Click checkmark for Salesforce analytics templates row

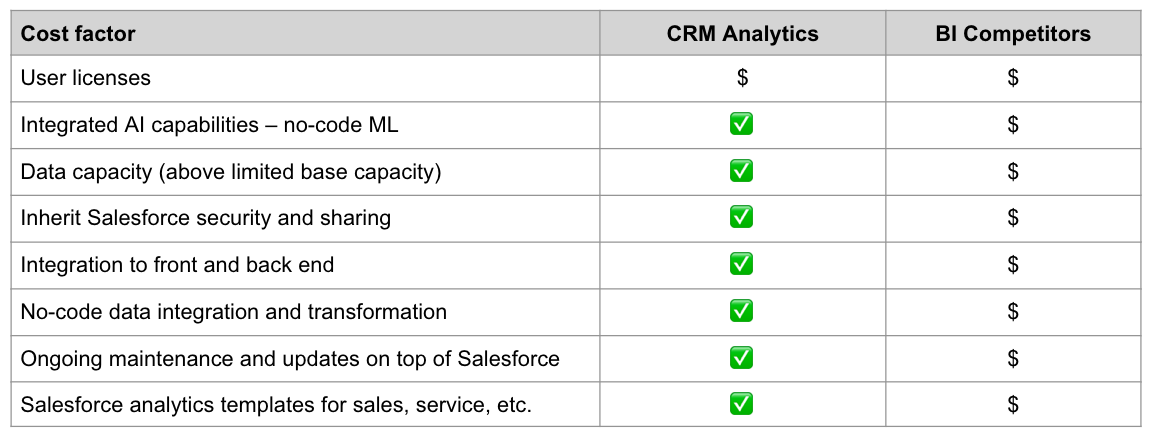pos(741,404)
